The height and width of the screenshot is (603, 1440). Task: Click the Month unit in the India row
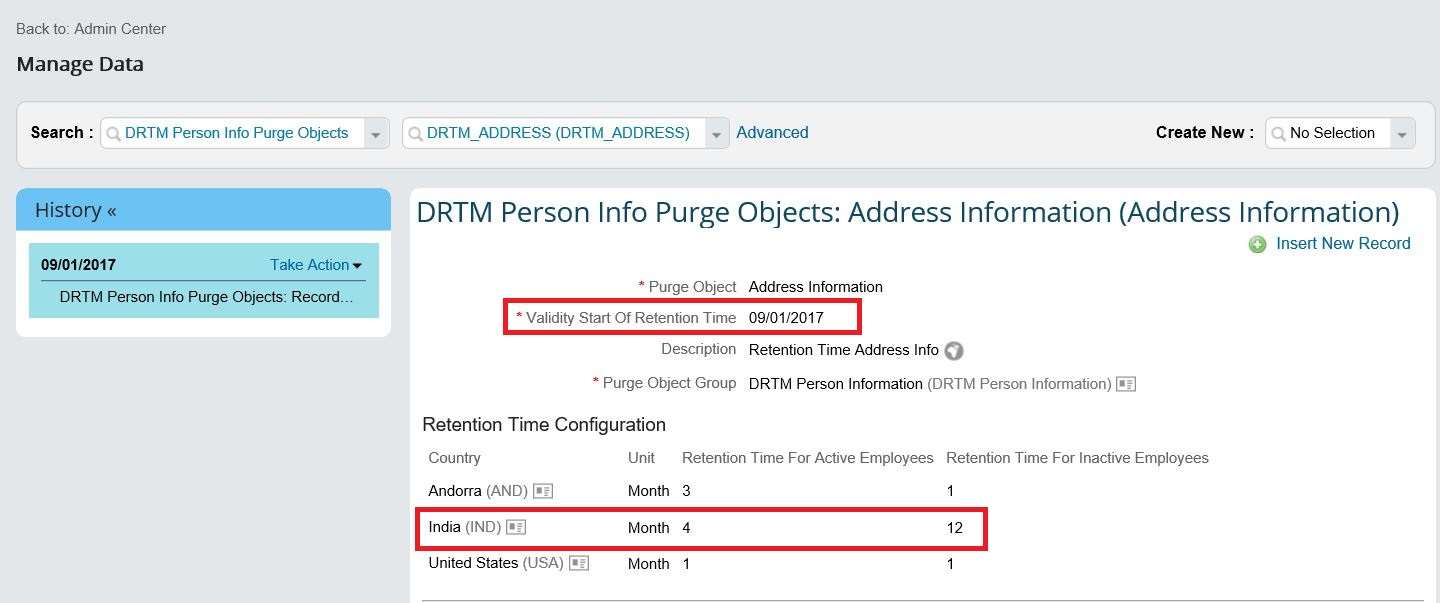(x=648, y=528)
